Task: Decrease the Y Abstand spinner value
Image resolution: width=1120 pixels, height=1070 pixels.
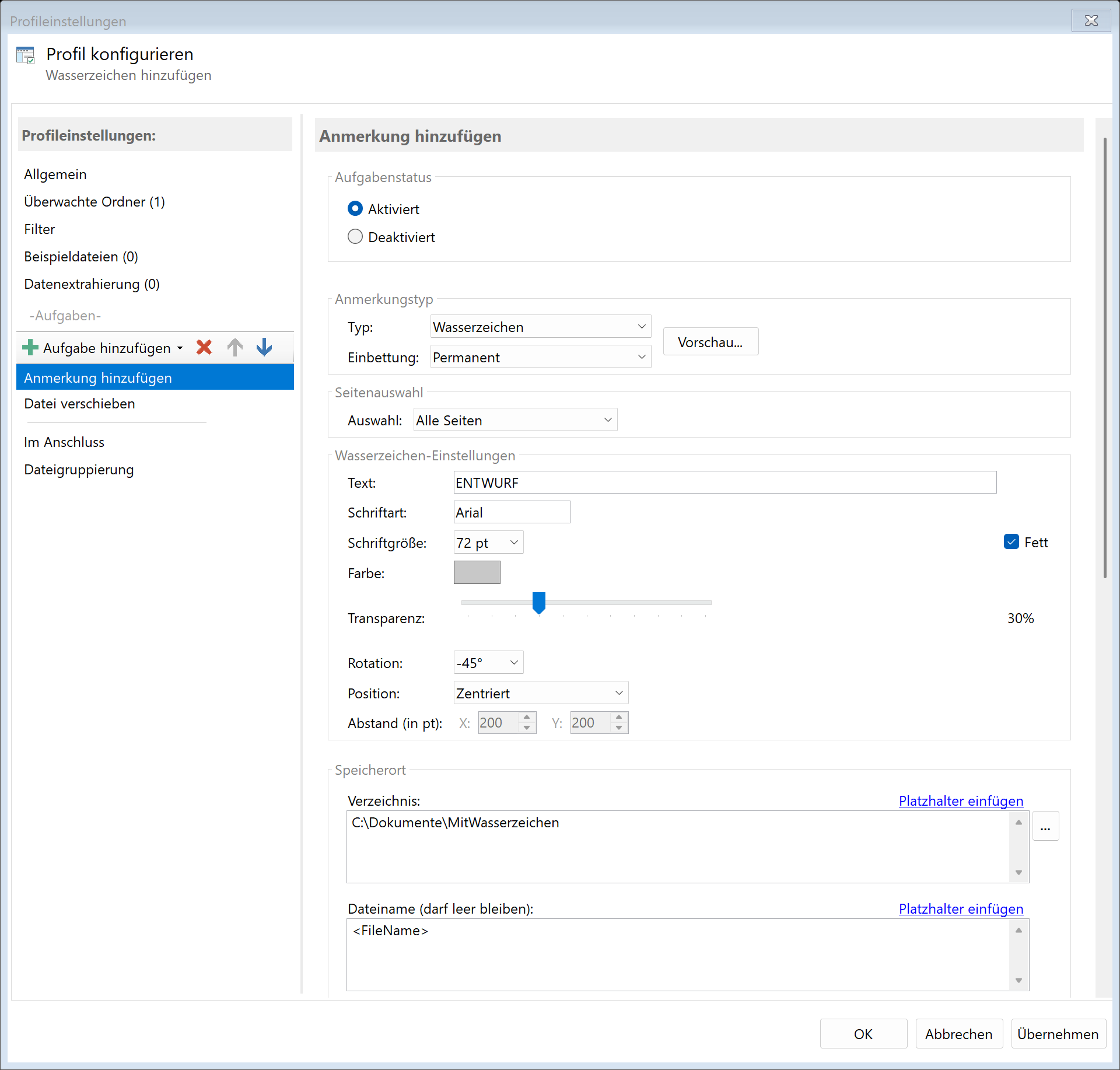Action: (x=619, y=728)
